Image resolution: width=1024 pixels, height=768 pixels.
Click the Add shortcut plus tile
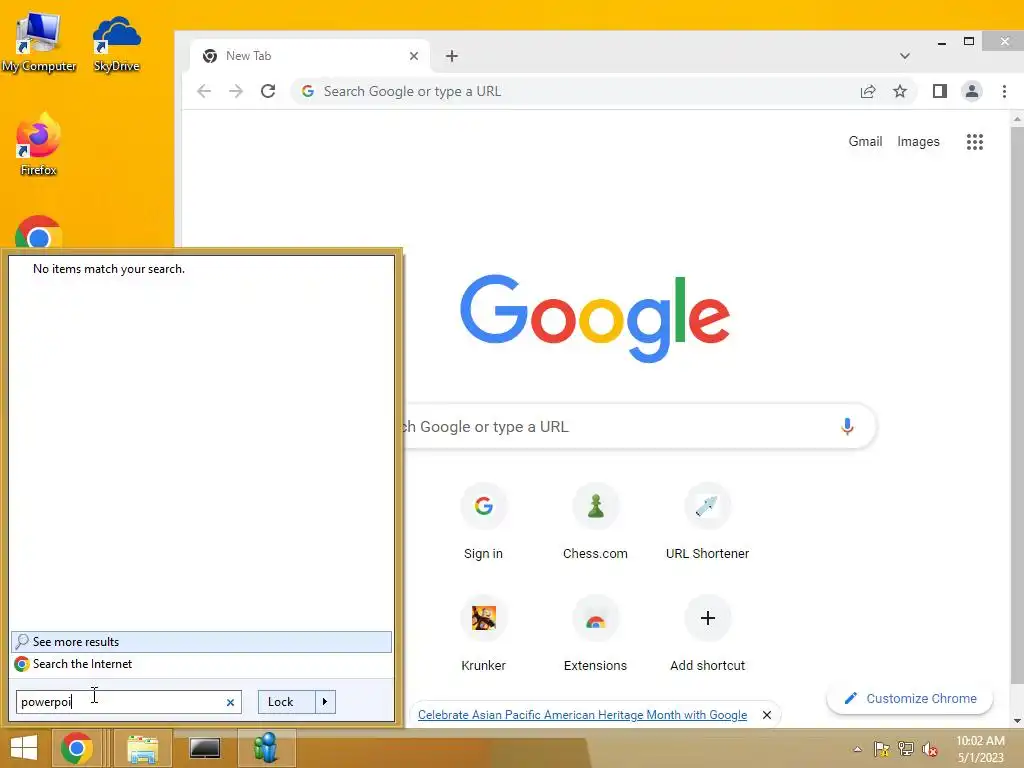(707, 633)
